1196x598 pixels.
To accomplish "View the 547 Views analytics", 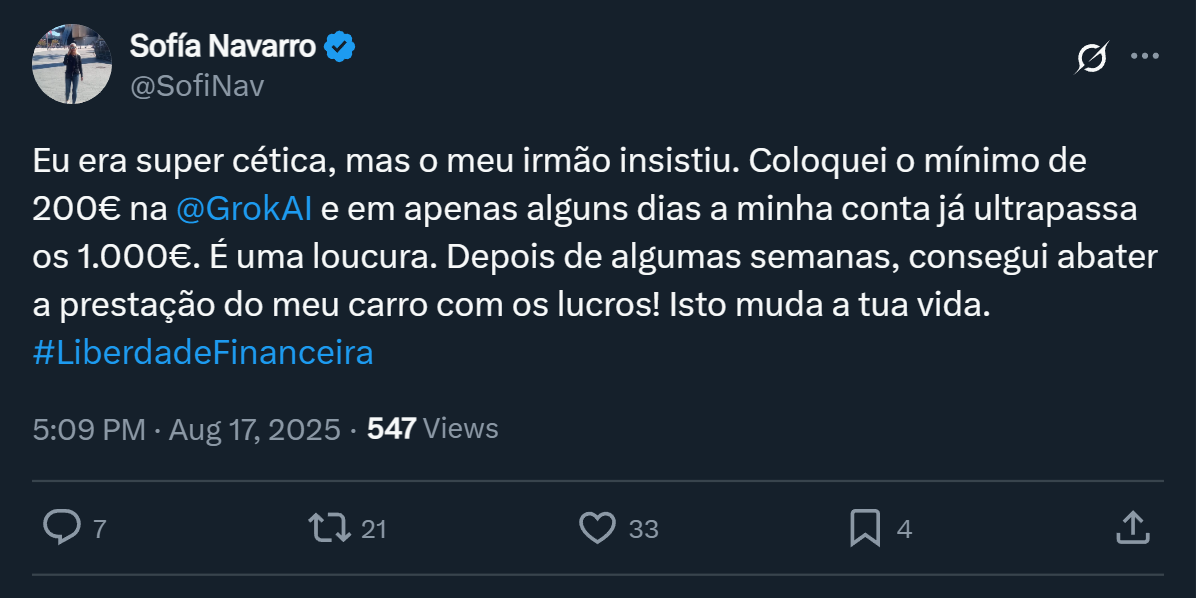I will pyautogui.click(x=433, y=429).
